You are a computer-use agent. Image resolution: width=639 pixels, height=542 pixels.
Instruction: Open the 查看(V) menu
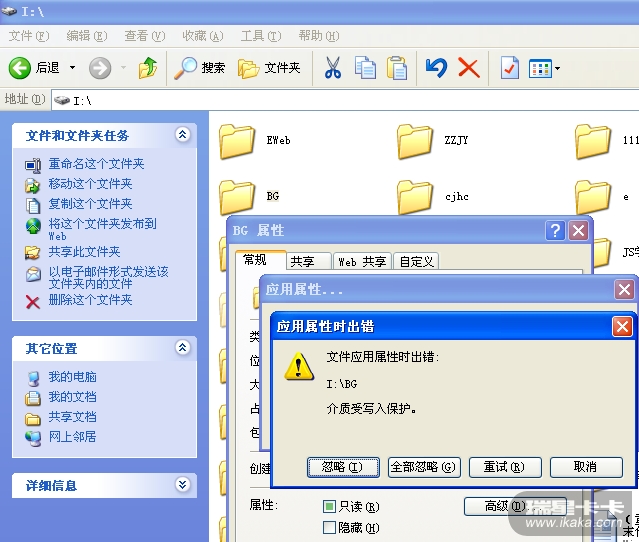coord(145,36)
